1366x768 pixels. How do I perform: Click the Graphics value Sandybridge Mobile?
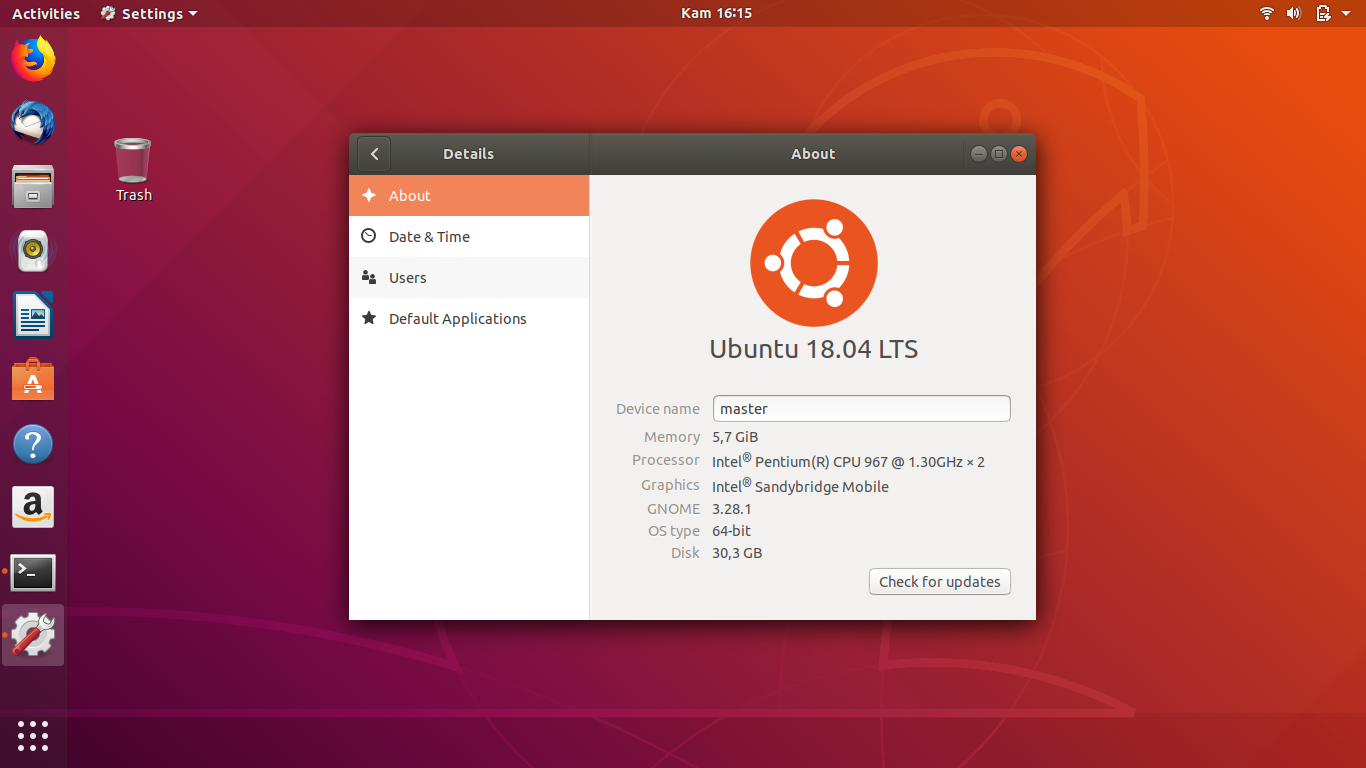[800, 486]
